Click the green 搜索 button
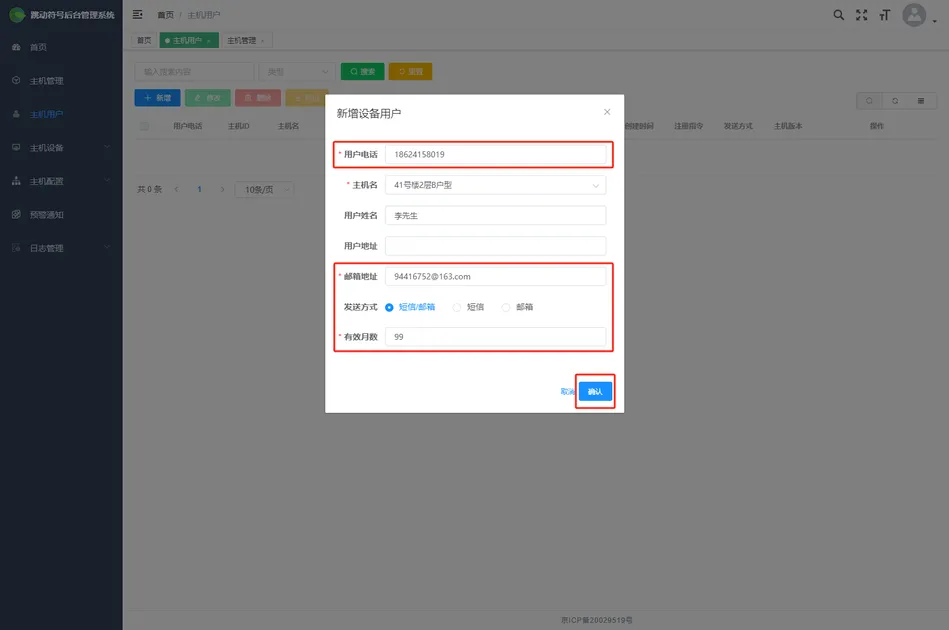 [x=363, y=71]
